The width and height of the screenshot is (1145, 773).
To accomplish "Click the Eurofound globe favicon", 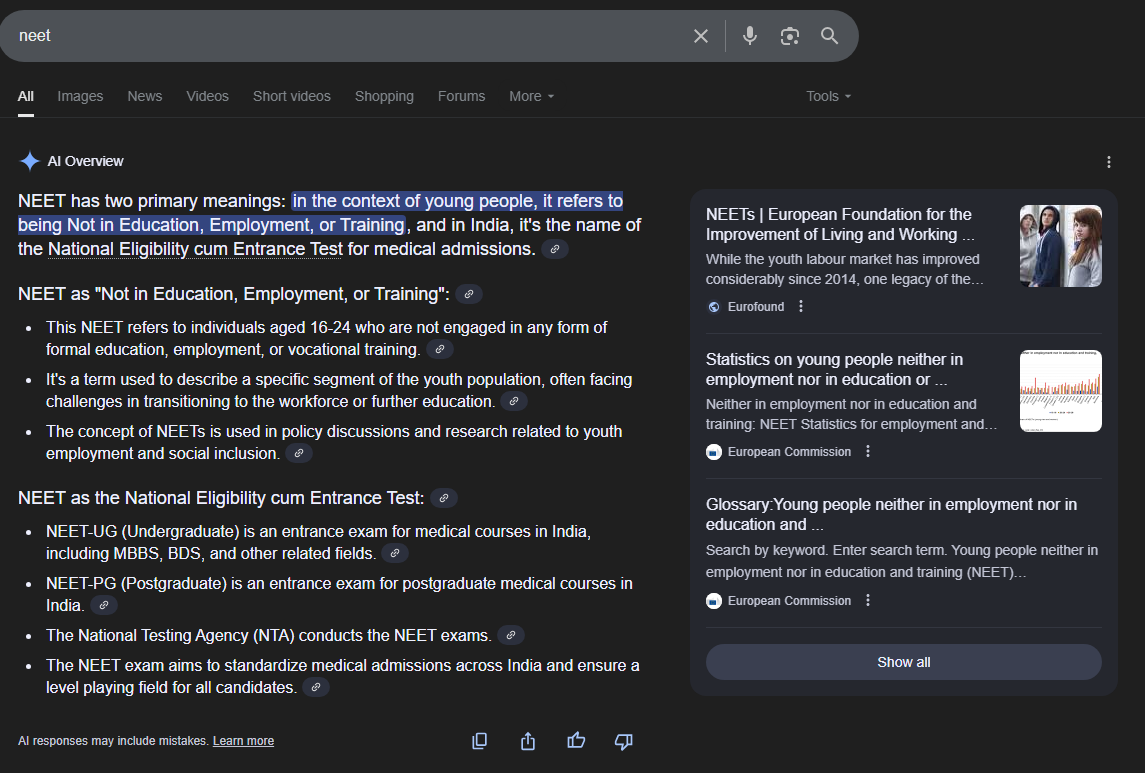I will tap(714, 307).
